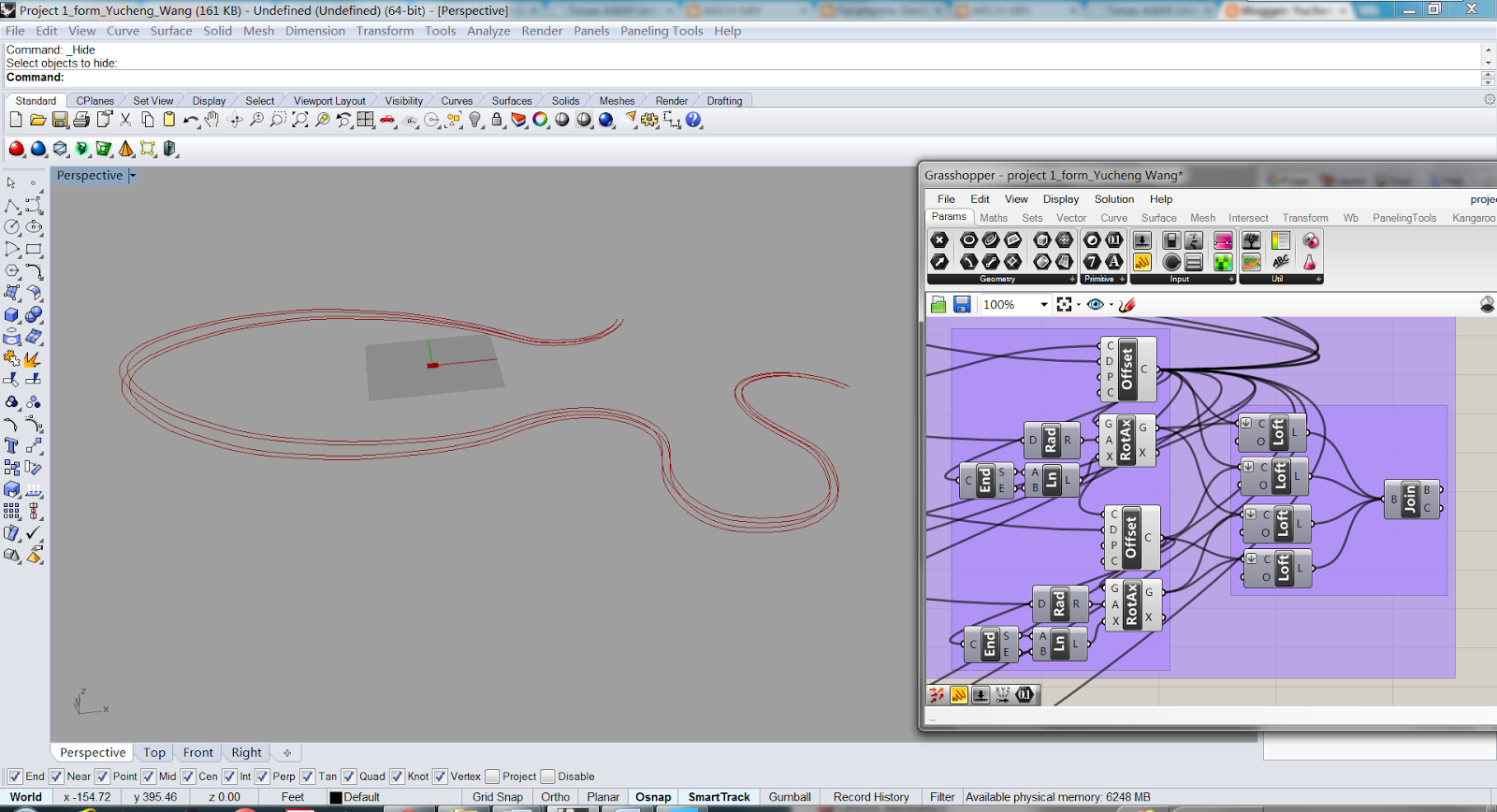Switch to the Top viewport tab
The width and height of the screenshot is (1497, 812).
[154, 752]
